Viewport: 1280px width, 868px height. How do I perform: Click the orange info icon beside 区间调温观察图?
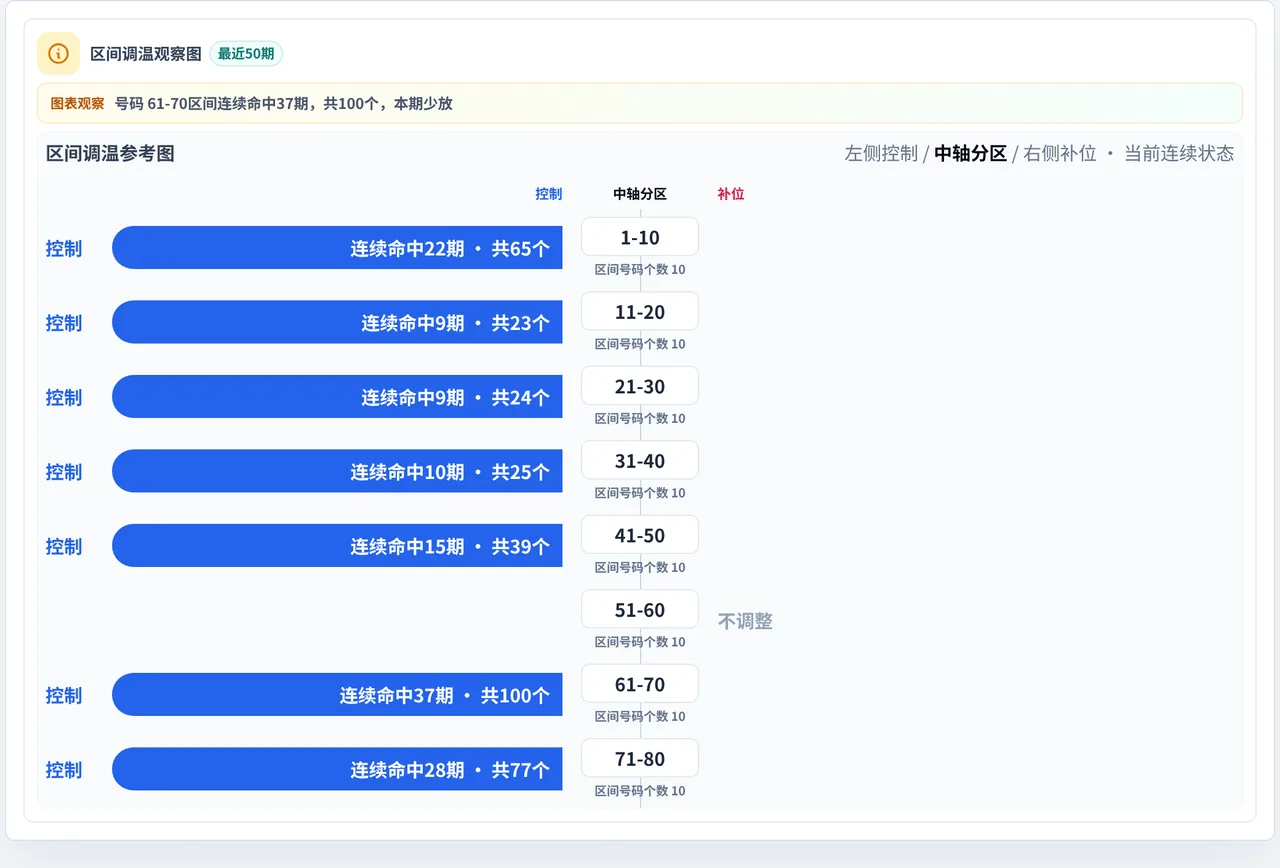[x=58, y=53]
